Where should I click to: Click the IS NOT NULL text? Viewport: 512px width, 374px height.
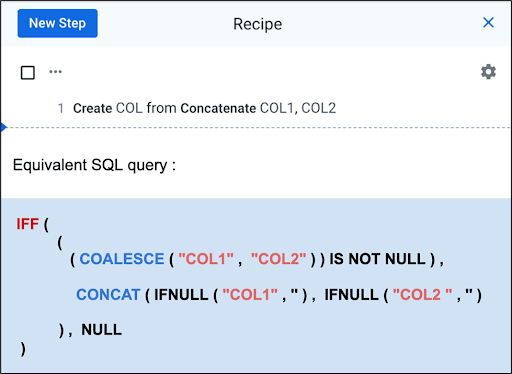tap(377, 259)
